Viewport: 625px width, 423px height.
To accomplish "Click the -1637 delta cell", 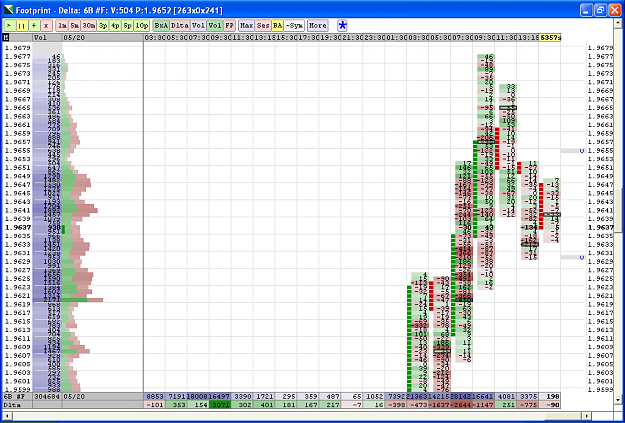I will point(438,405).
